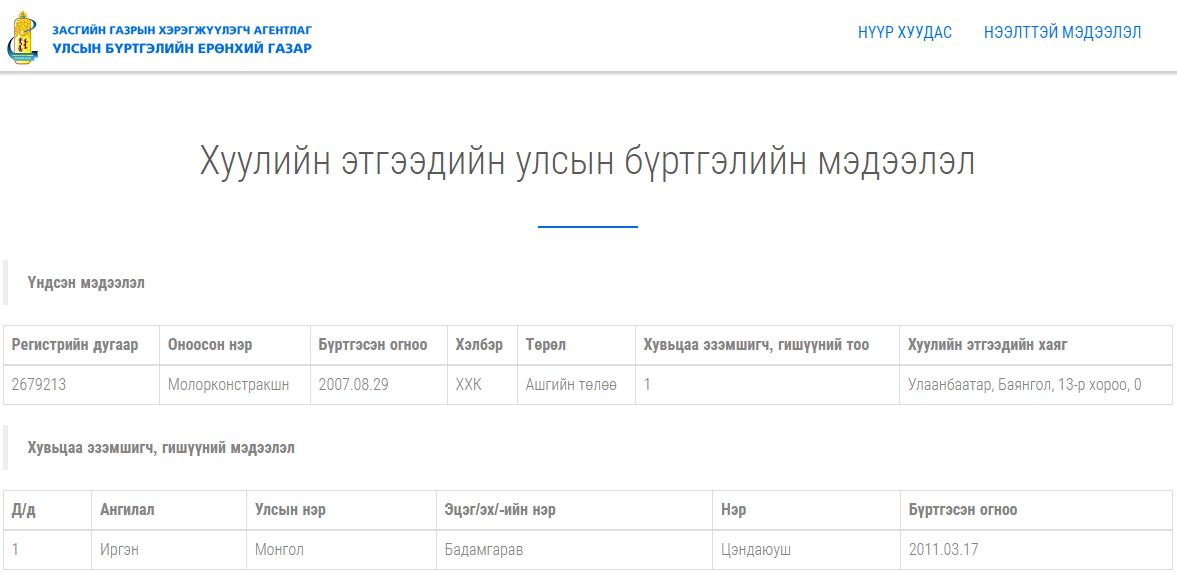Screen dimensions: 1177x573
Task: Click the ЗАСГИЙН ГАЗРЫН ХЭРЭГЖҮҮЛЭГЧ АГЕНТЛАГ text
Action: pyautogui.click(x=182, y=30)
